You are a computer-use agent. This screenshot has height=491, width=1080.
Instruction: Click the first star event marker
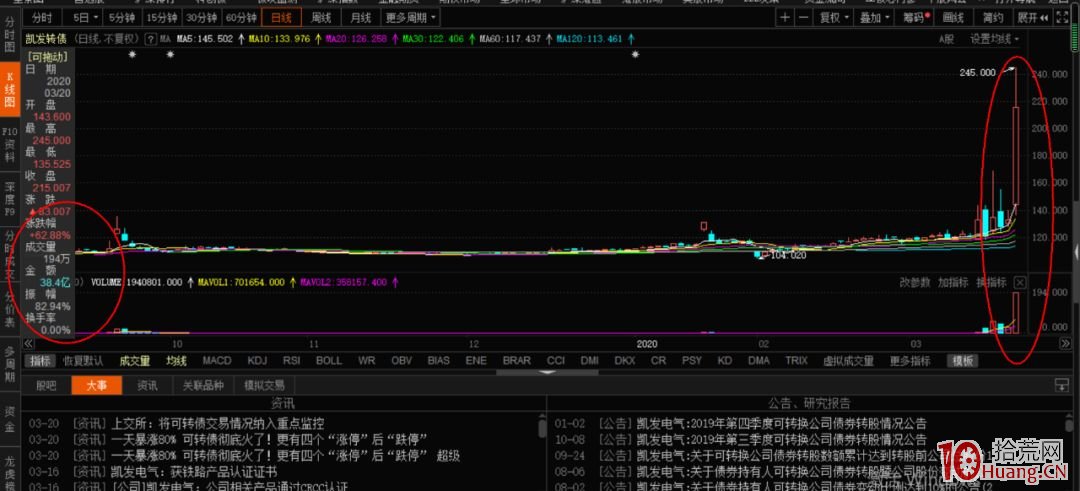tap(132, 54)
